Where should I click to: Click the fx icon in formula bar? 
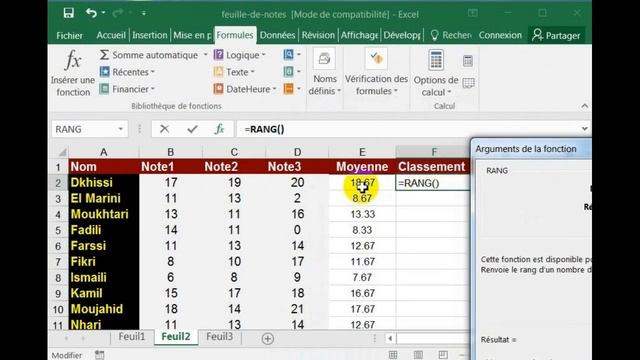[x=219, y=129]
